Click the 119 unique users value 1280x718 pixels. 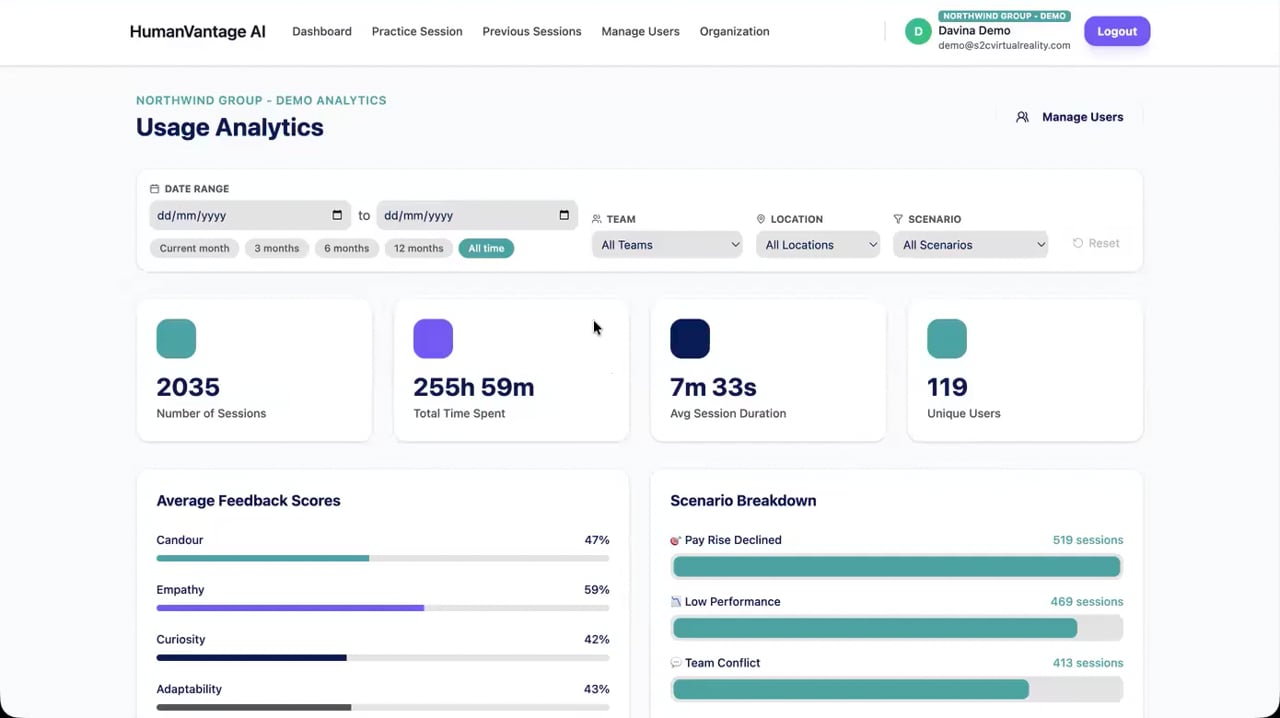pyautogui.click(x=947, y=387)
